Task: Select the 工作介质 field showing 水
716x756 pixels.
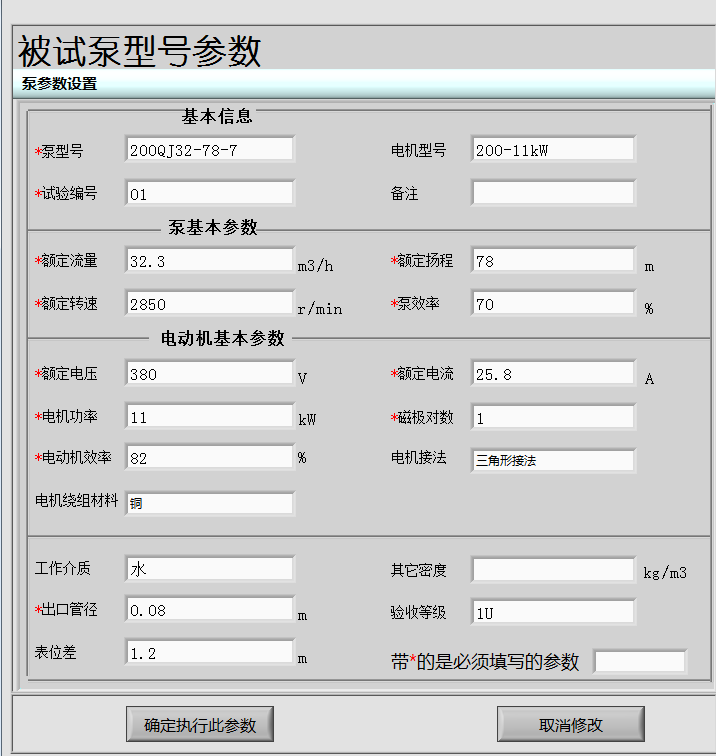Action: (x=210, y=569)
